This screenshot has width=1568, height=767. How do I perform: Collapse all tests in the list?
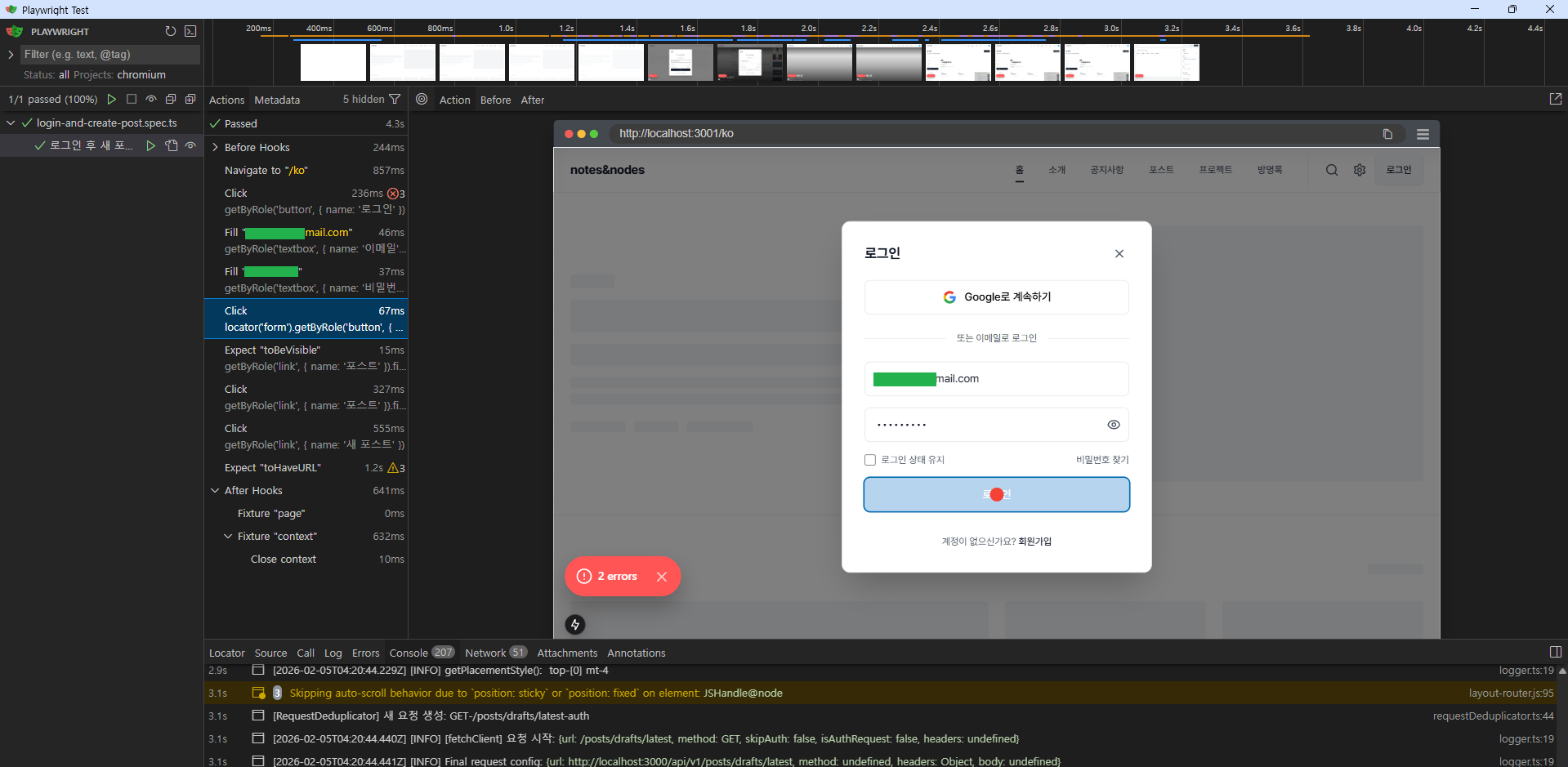[171, 99]
